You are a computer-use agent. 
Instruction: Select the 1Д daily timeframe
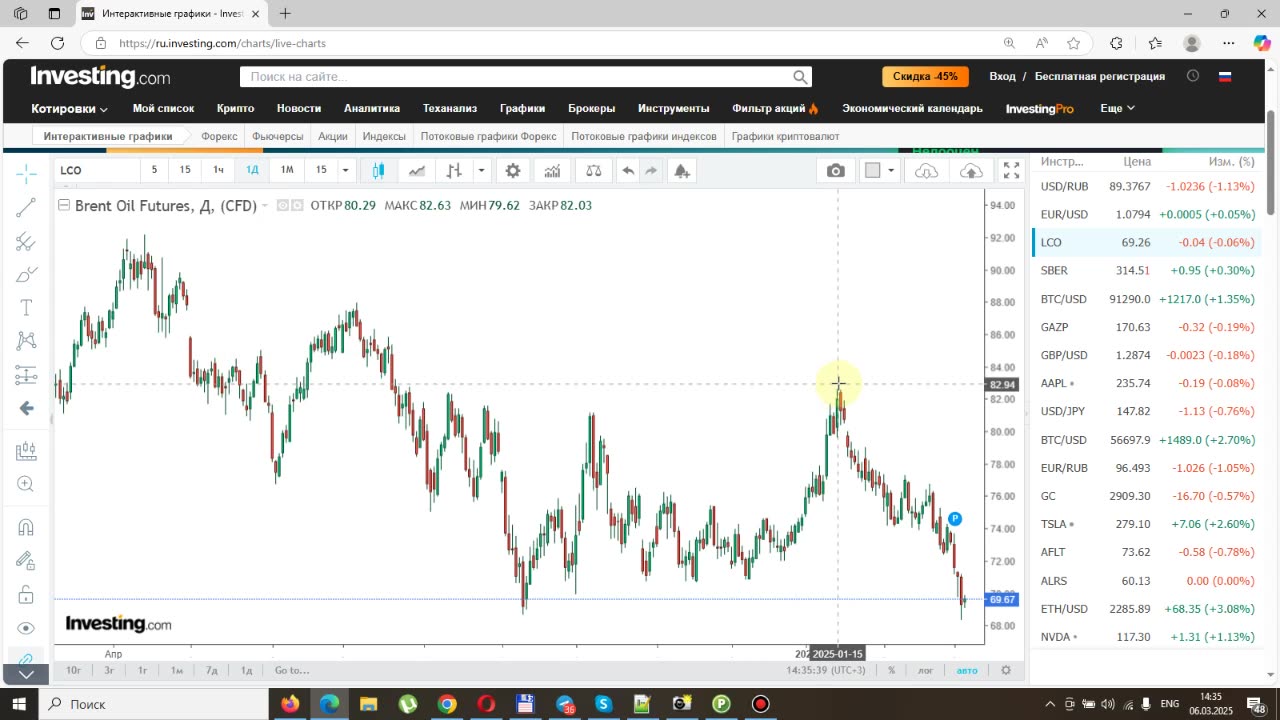click(252, 170)
